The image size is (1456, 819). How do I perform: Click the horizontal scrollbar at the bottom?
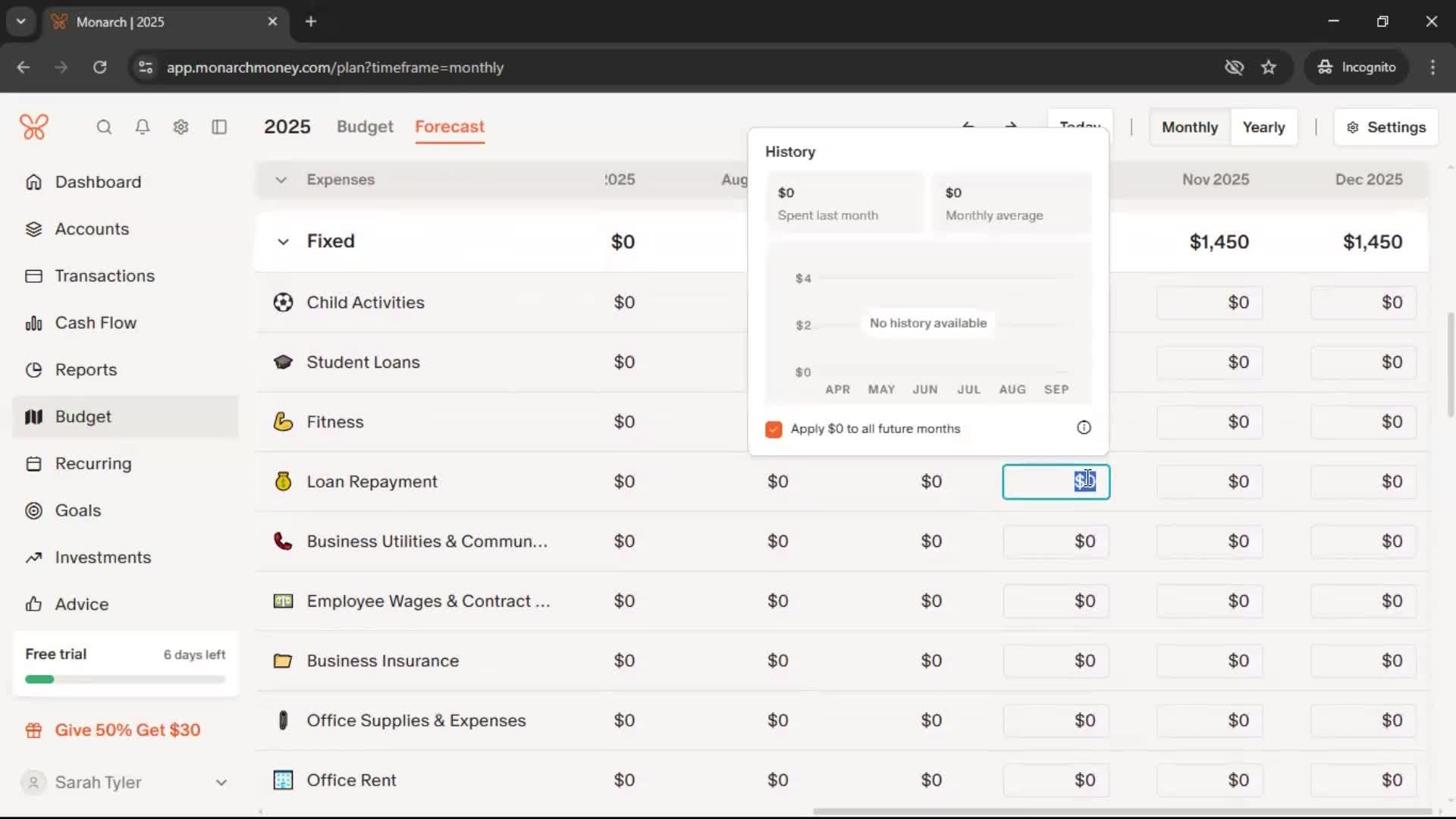[x=1121, y=811]
